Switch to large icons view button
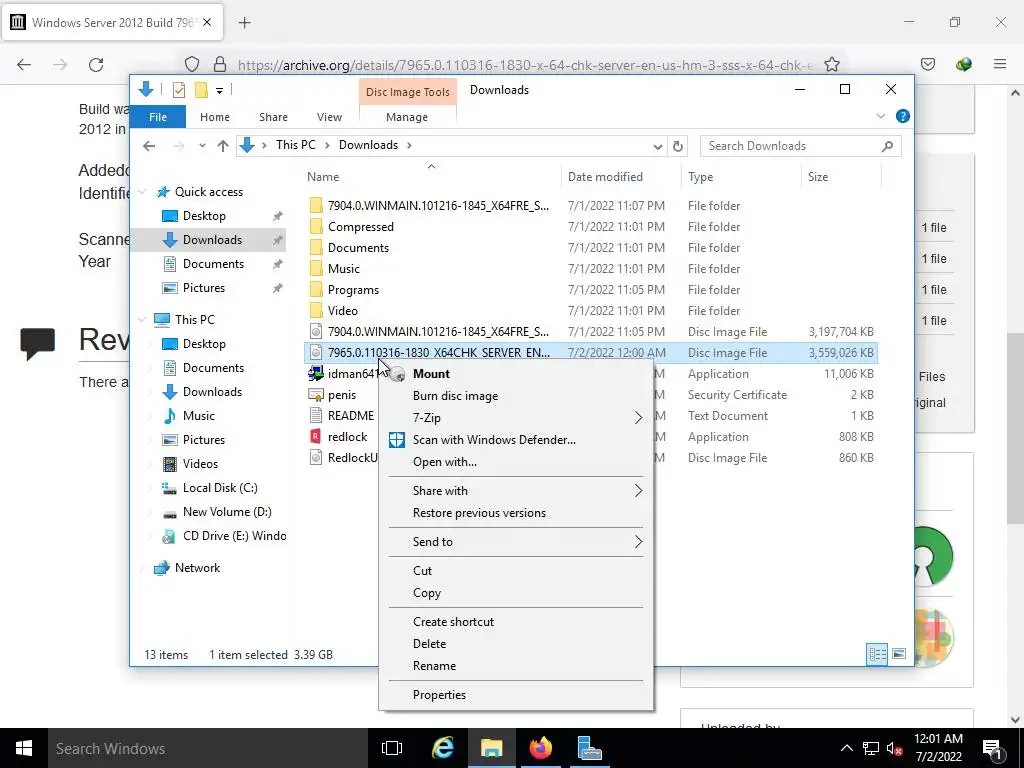Screen dimensions: 1024x768 pos(899,654)
